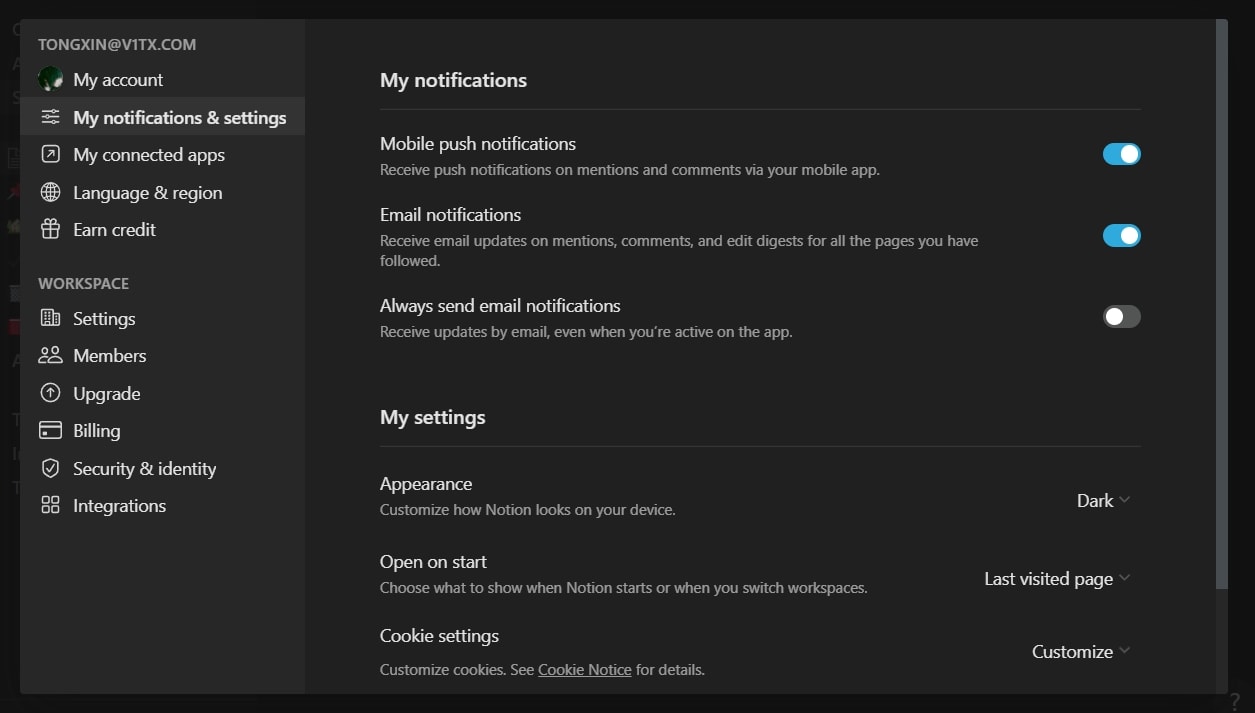Open the My account page
The height and width of the screenshot is (713, 1255).
(118, 79)
